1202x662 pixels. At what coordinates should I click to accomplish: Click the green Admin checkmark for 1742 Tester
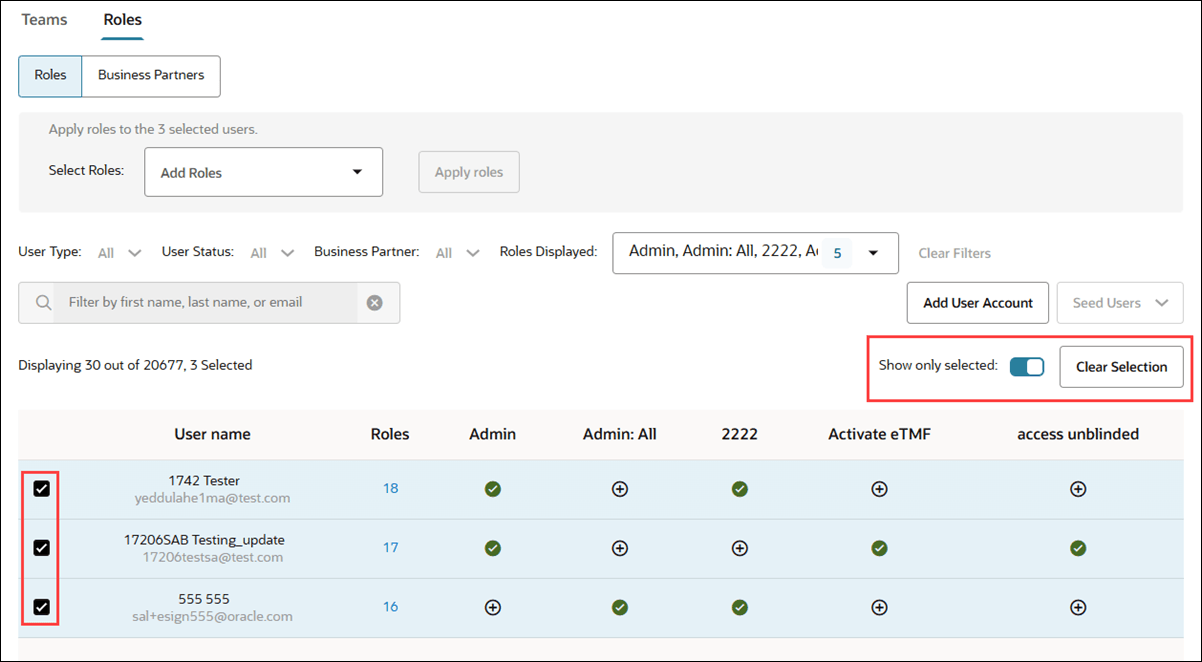(493, 489)
